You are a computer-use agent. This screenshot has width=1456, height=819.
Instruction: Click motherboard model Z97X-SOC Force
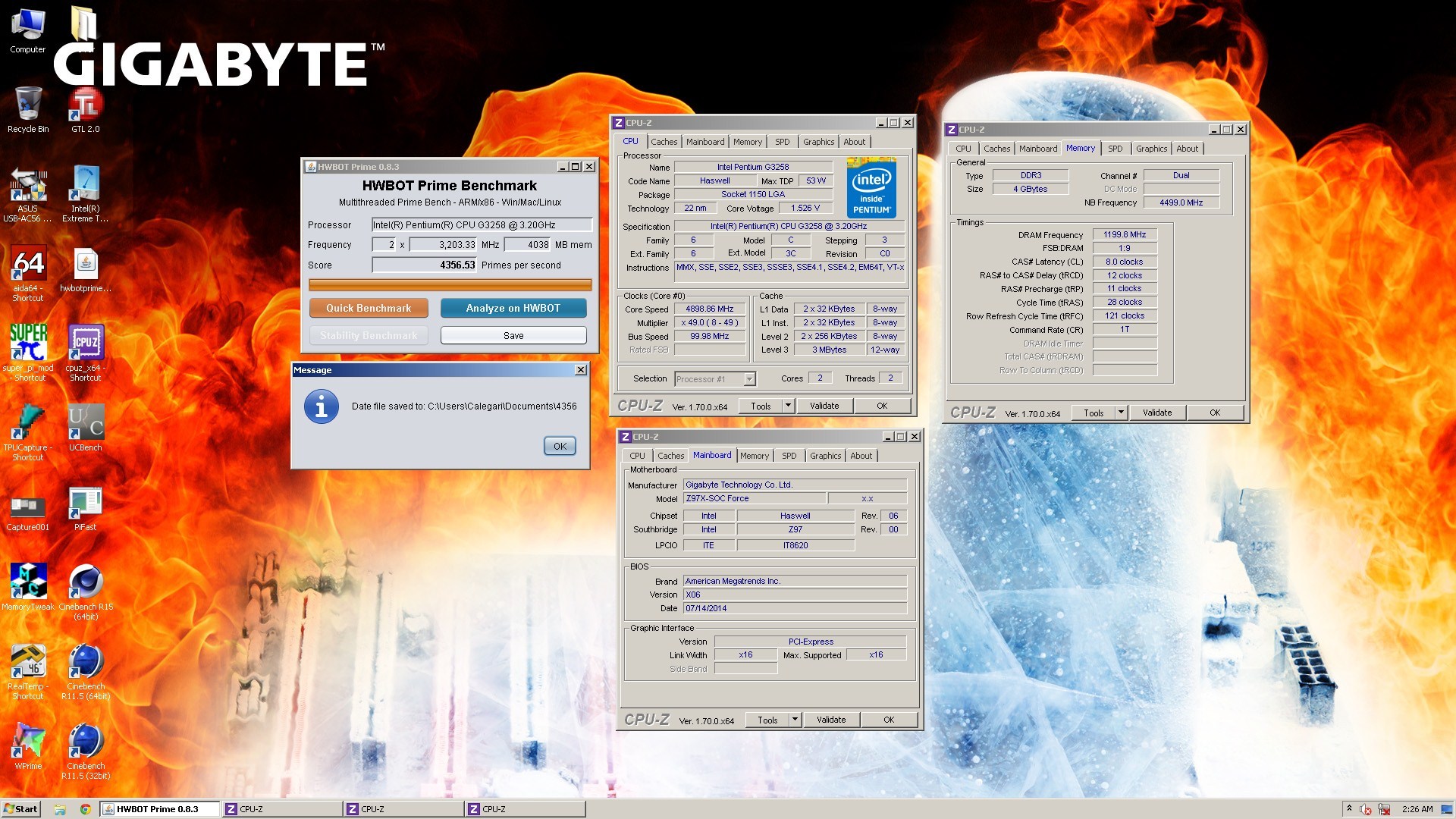(754, 498)
